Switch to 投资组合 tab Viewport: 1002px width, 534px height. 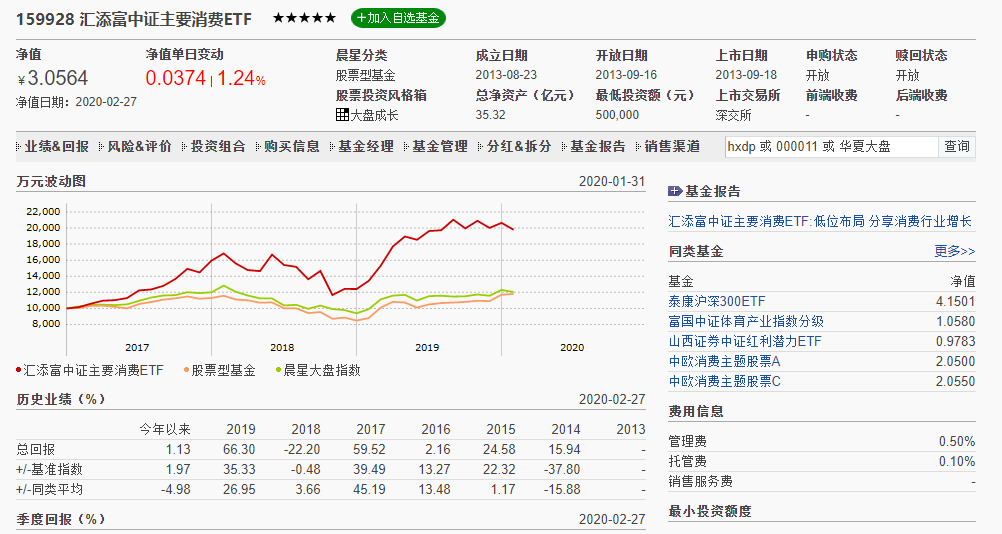(218, 146)
